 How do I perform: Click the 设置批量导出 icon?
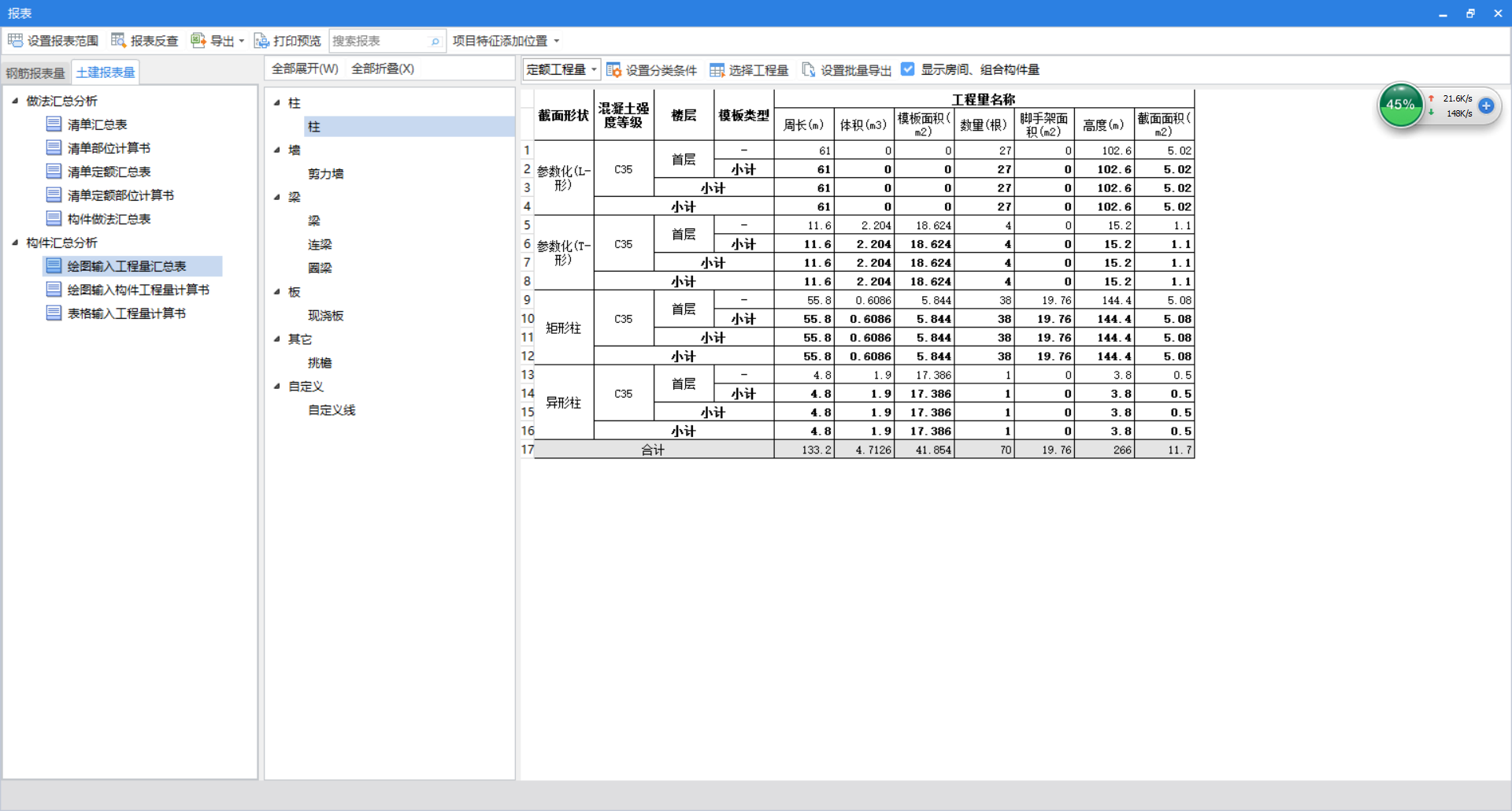coord(809,70)
